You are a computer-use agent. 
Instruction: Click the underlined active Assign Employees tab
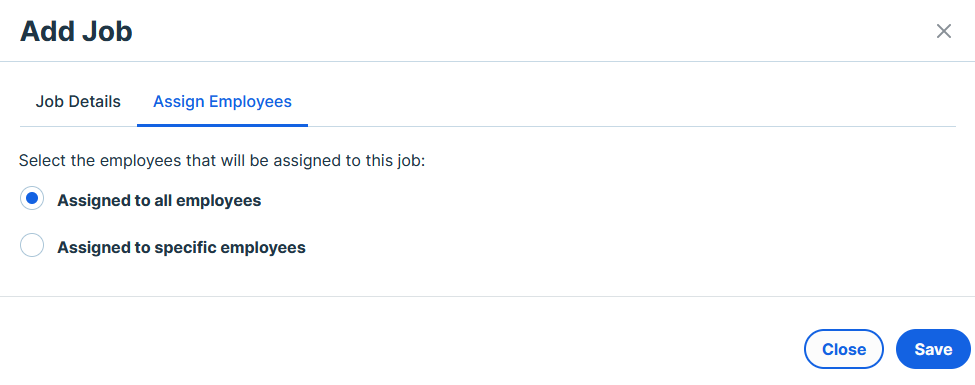223,101
